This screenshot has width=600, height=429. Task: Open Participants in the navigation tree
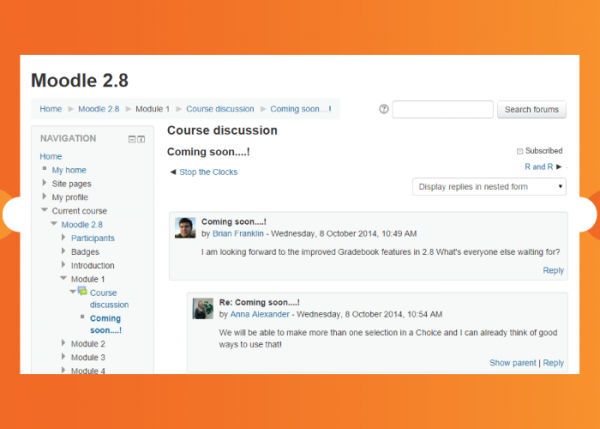pyautogui.click(x=92, y=238)
